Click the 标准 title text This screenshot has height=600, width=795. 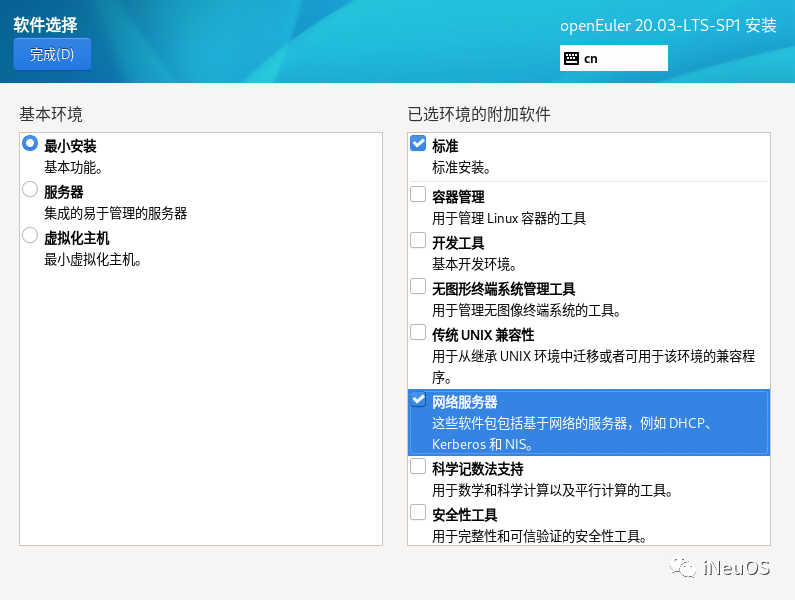(x=445, y=146)
